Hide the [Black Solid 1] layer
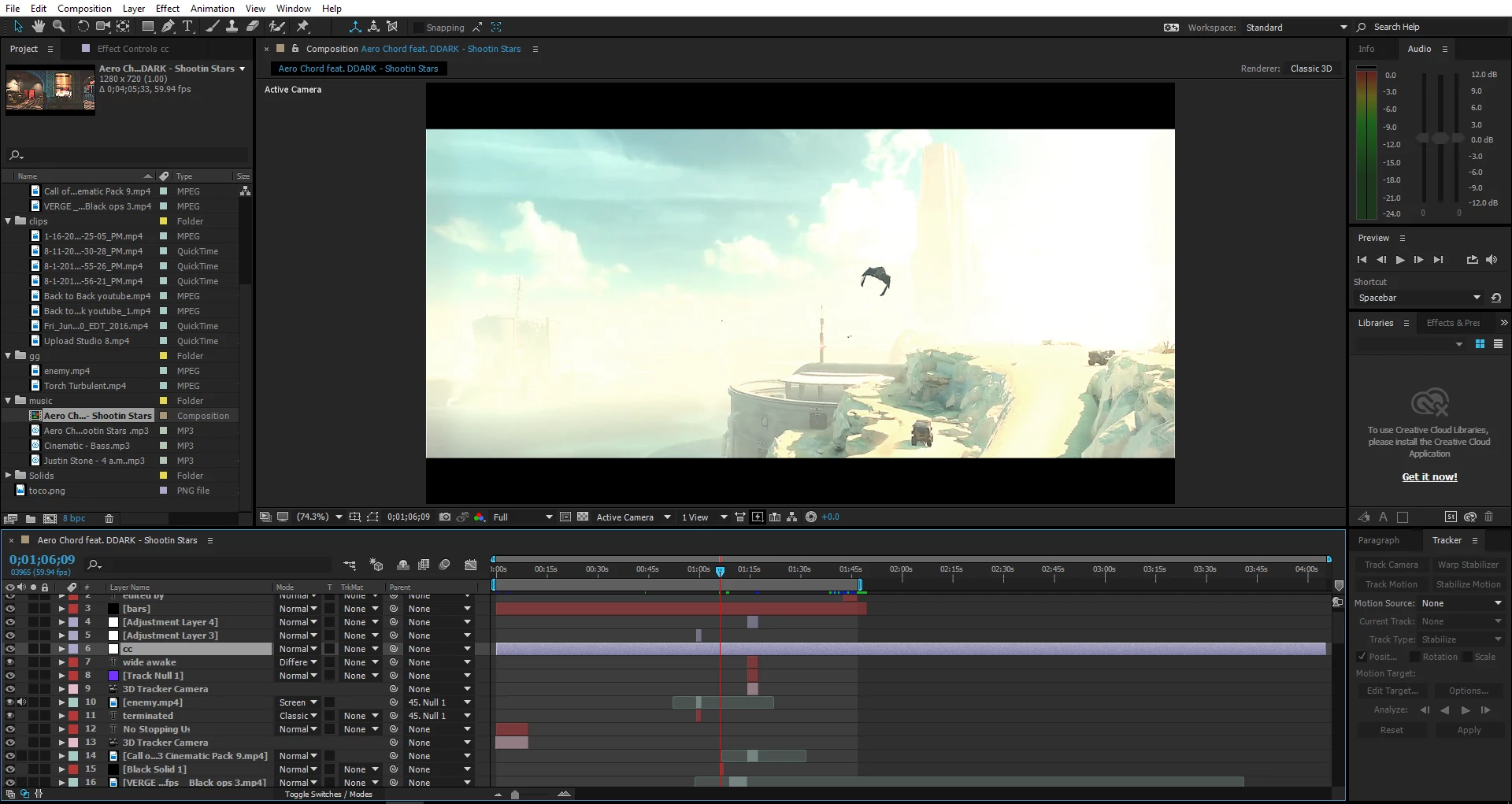Screen dimensions: 1512x804 [10, 769]
